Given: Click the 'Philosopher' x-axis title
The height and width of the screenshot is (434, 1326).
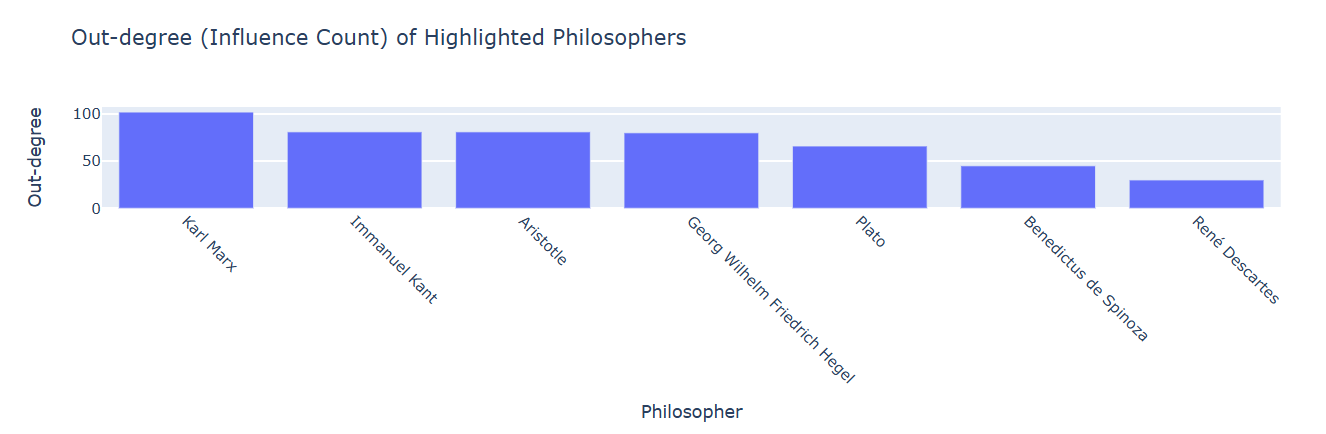Looking at the screenshot, I should pos(692,412).
